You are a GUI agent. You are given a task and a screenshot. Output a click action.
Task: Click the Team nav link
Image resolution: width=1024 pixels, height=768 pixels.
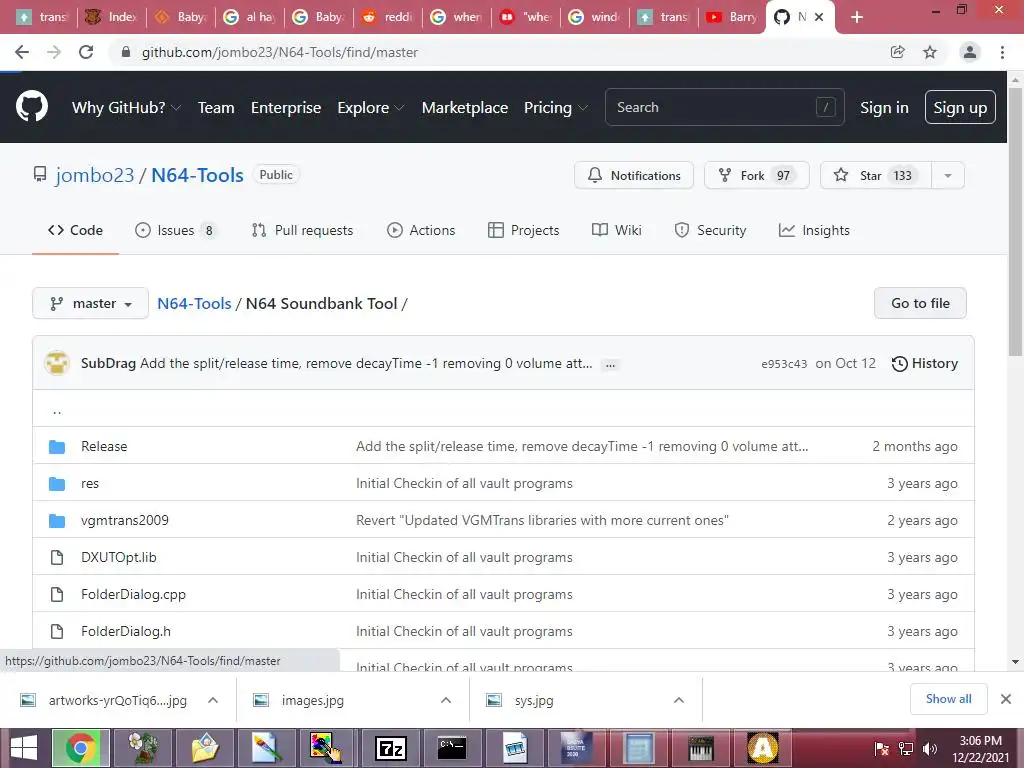[x=216, y=108]
